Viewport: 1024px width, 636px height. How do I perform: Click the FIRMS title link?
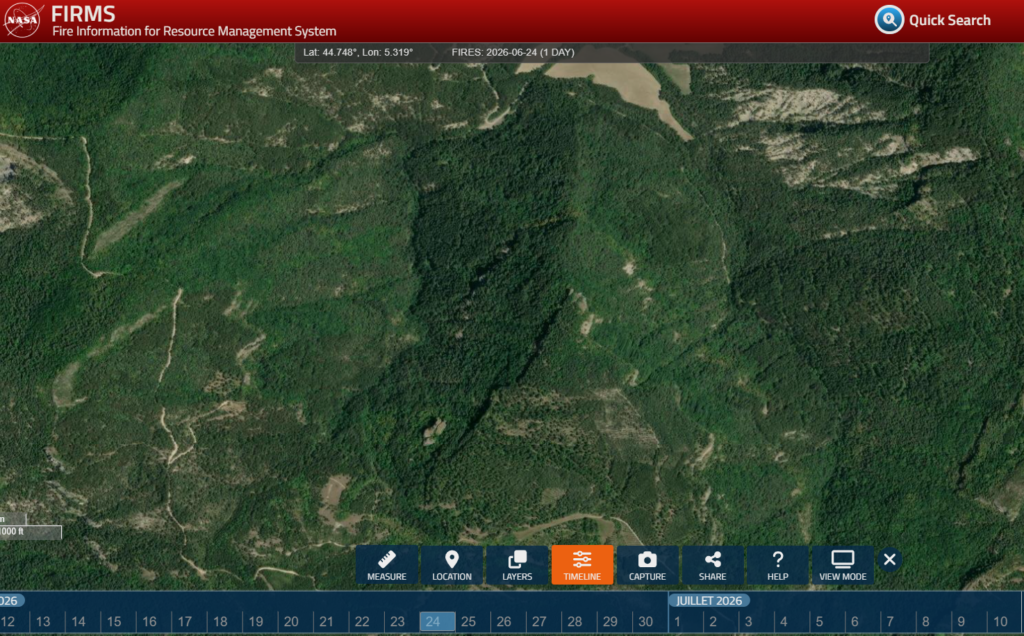[83, 14]
